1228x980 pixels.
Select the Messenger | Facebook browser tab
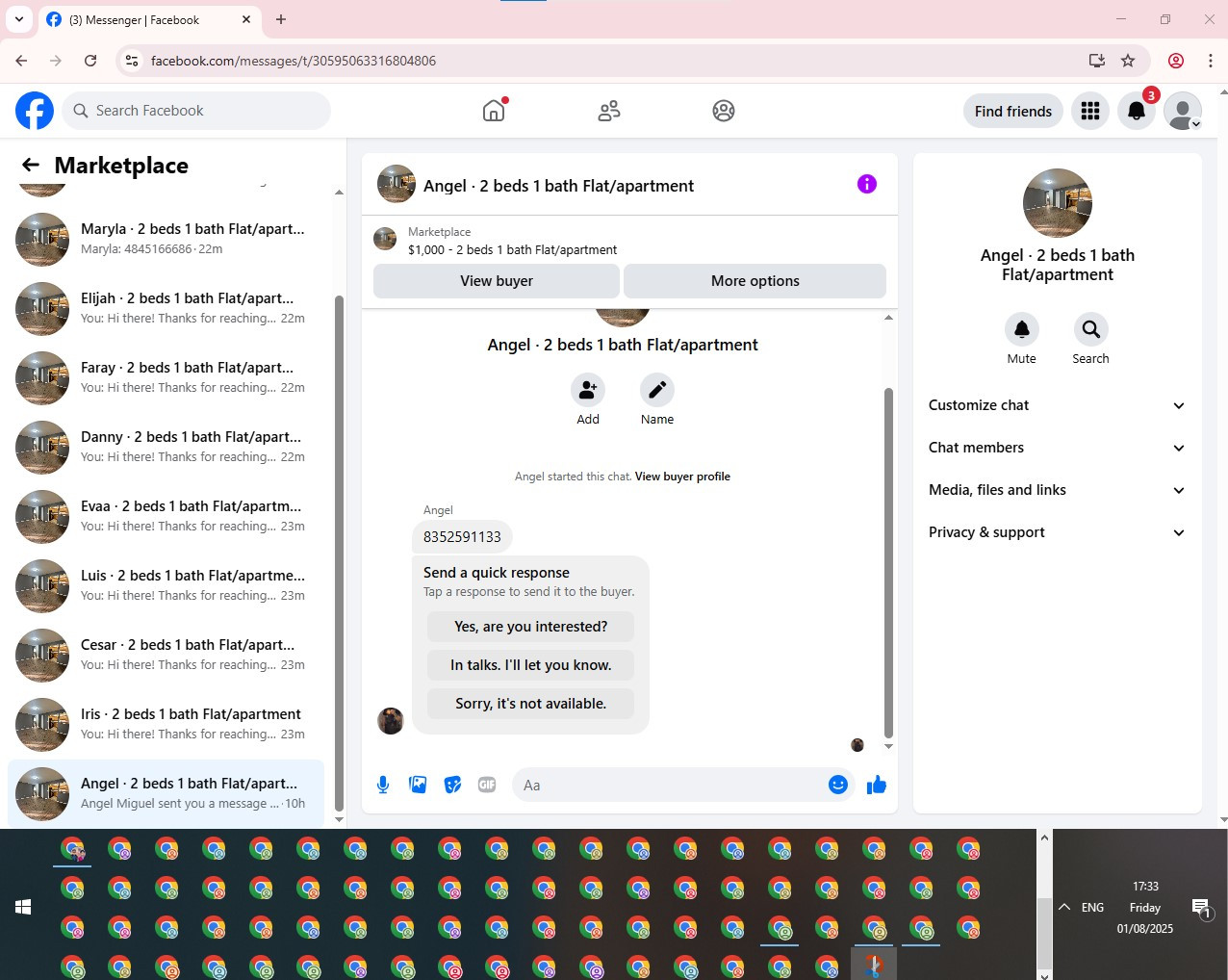pos(149,19)
